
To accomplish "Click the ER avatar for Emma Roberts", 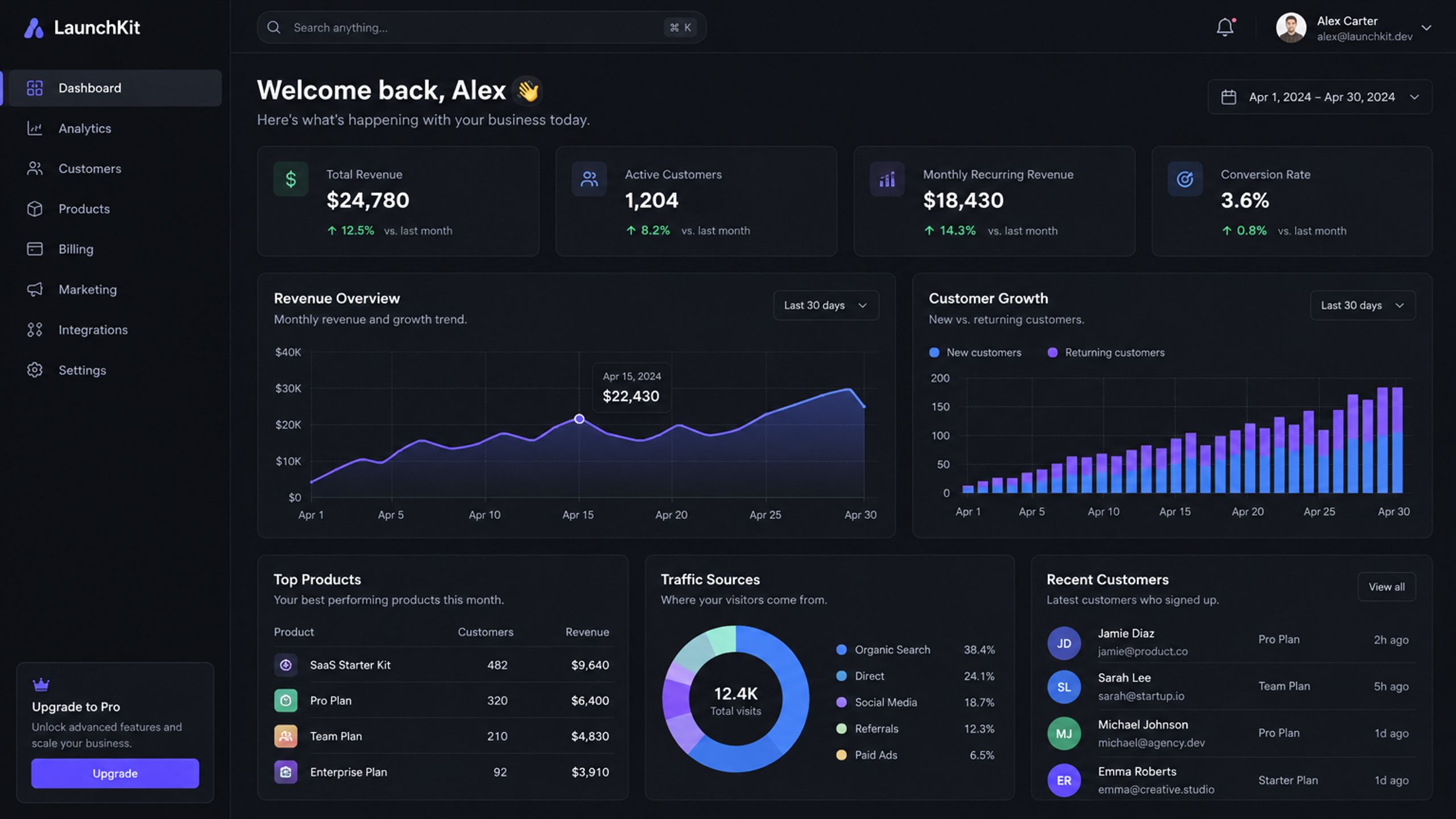I will point(1064,780).
